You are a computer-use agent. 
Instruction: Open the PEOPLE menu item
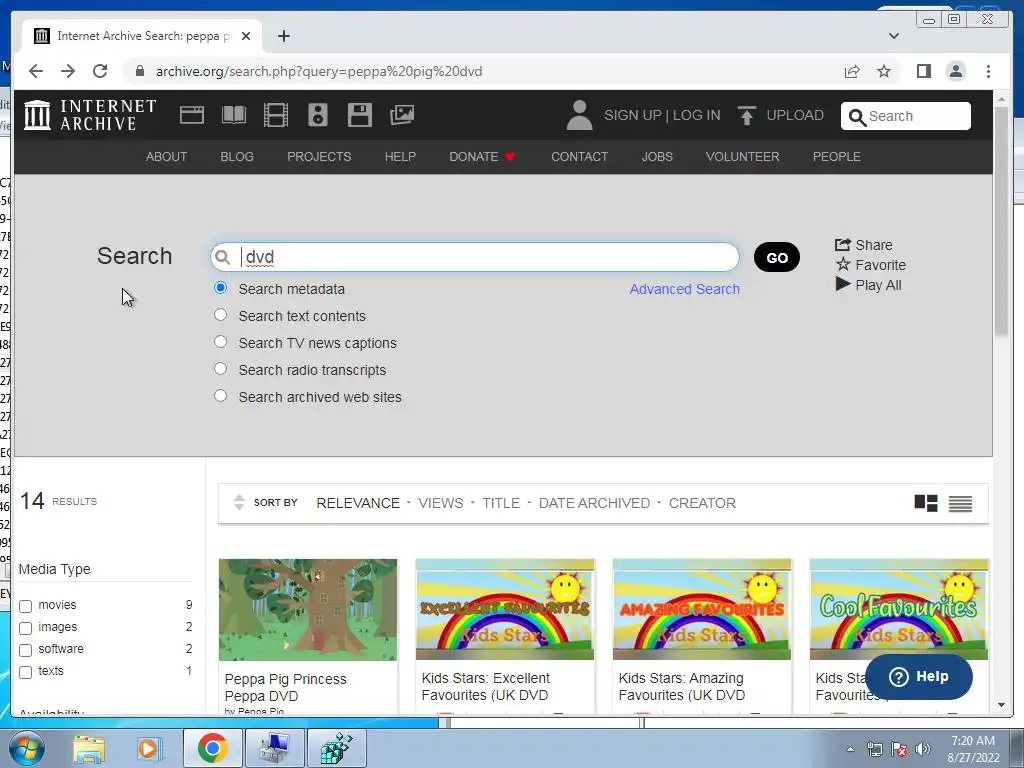tap(837, 157)
